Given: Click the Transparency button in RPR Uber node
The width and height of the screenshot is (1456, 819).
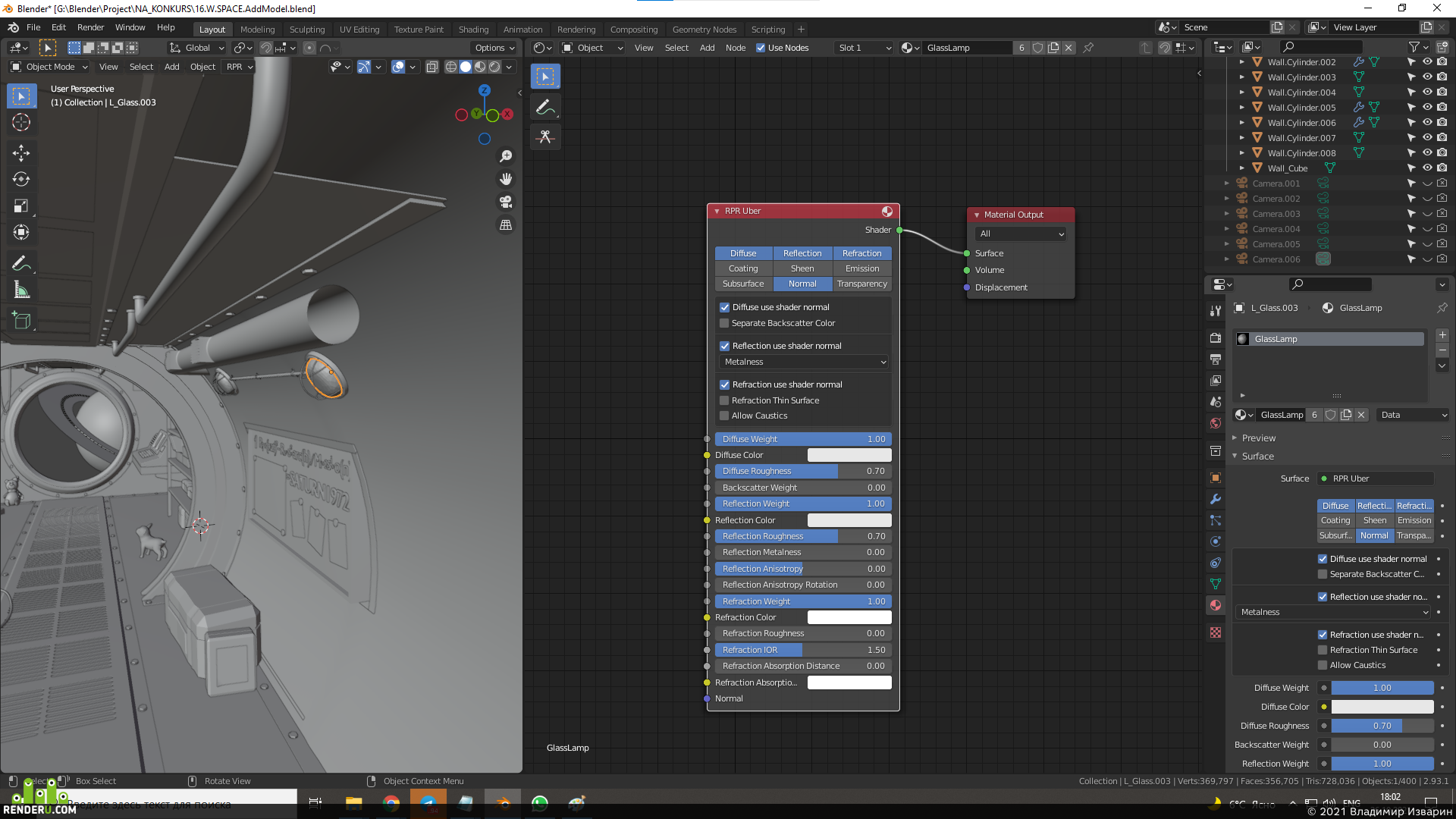Looking at the screenshot, I should [862, 284].
